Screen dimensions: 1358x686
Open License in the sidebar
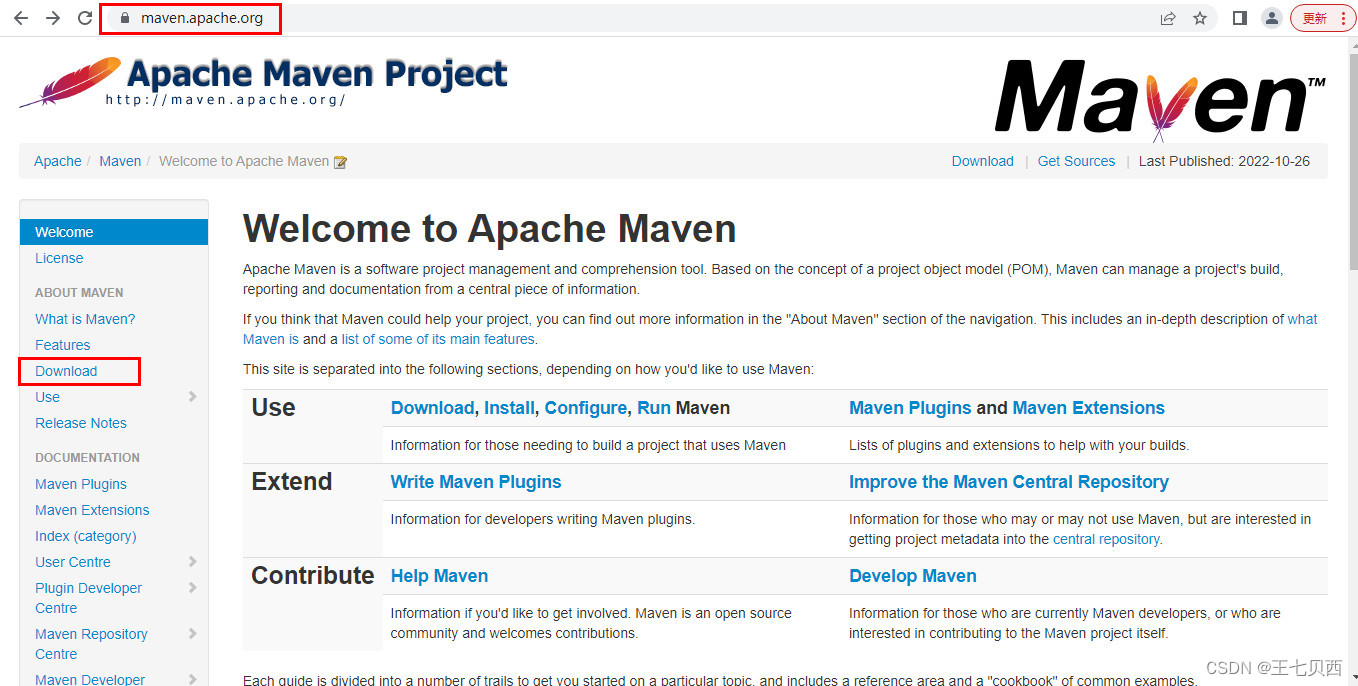[x=59, y=258]
